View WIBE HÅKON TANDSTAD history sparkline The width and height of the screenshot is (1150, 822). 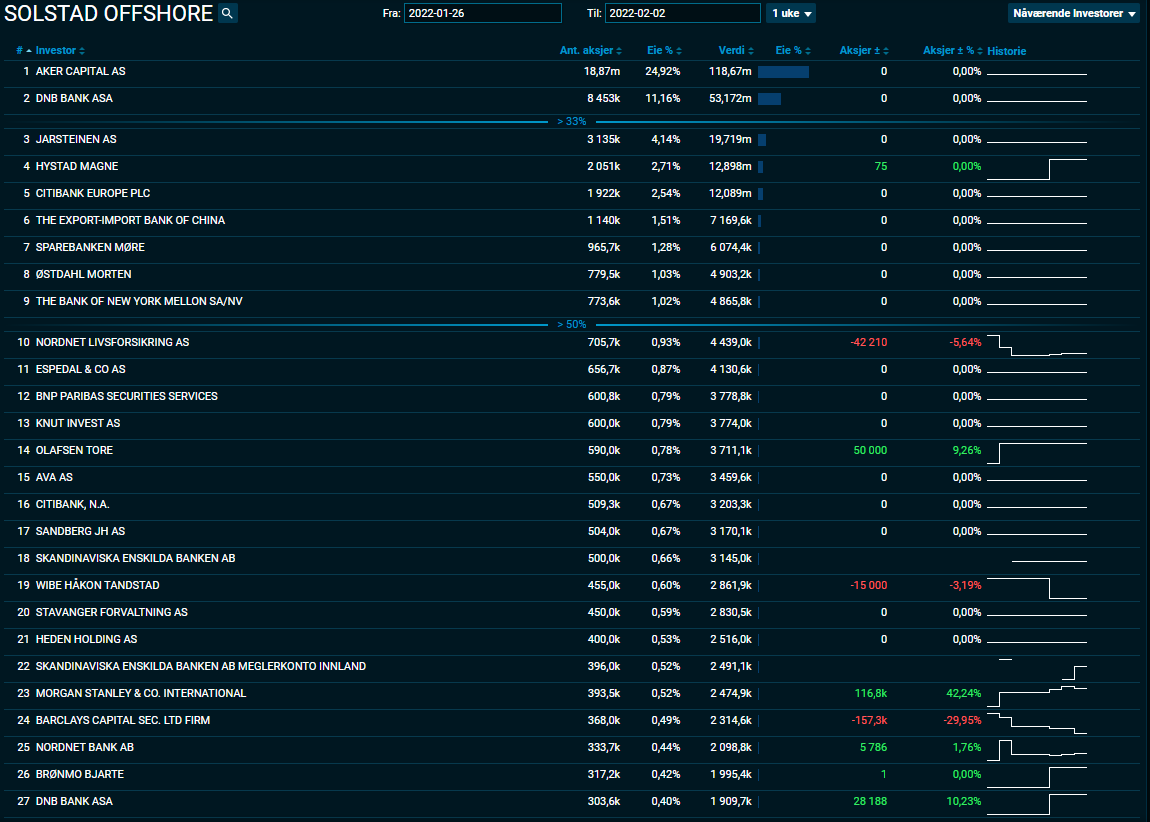click(1037, 588)
